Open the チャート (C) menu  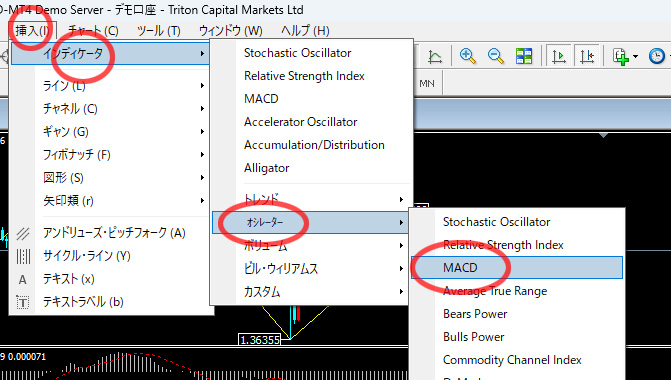pyautogui.click(x=93, y=31)
